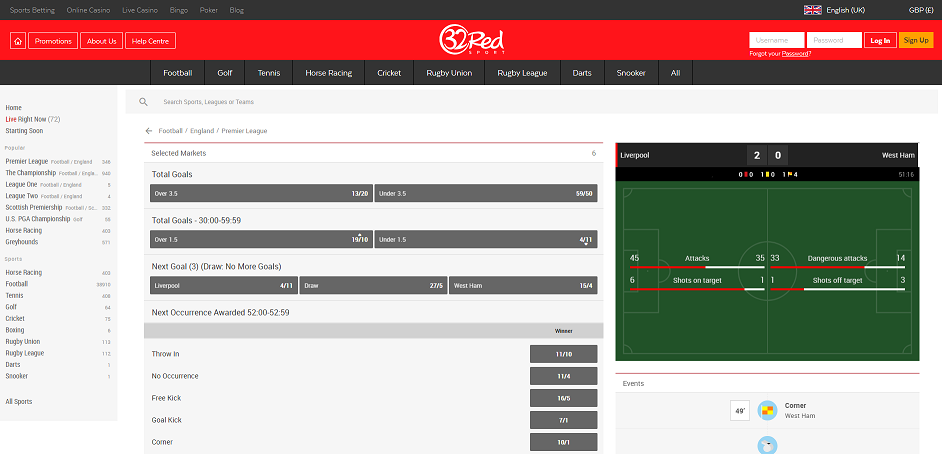The width and height of the screenshot is (942, 454).
Task: Click the About Us button
Action: click(x=102, y=41)
